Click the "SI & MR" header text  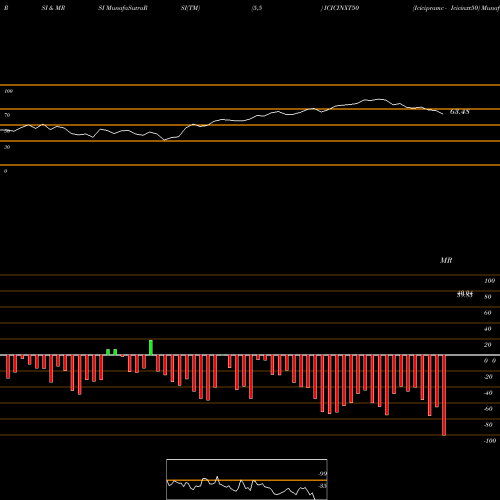(x=53, y=8)
